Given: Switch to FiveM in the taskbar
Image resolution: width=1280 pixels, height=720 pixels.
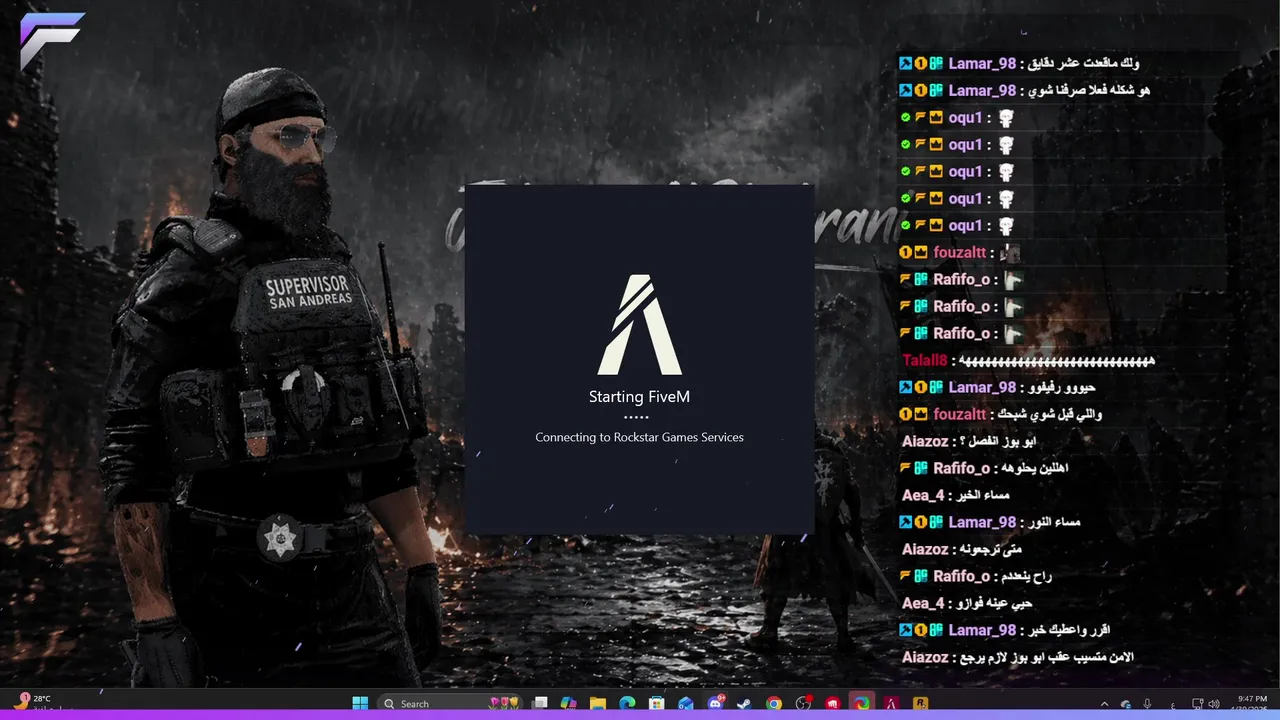Looking at the screenshot, I should 891,703.
